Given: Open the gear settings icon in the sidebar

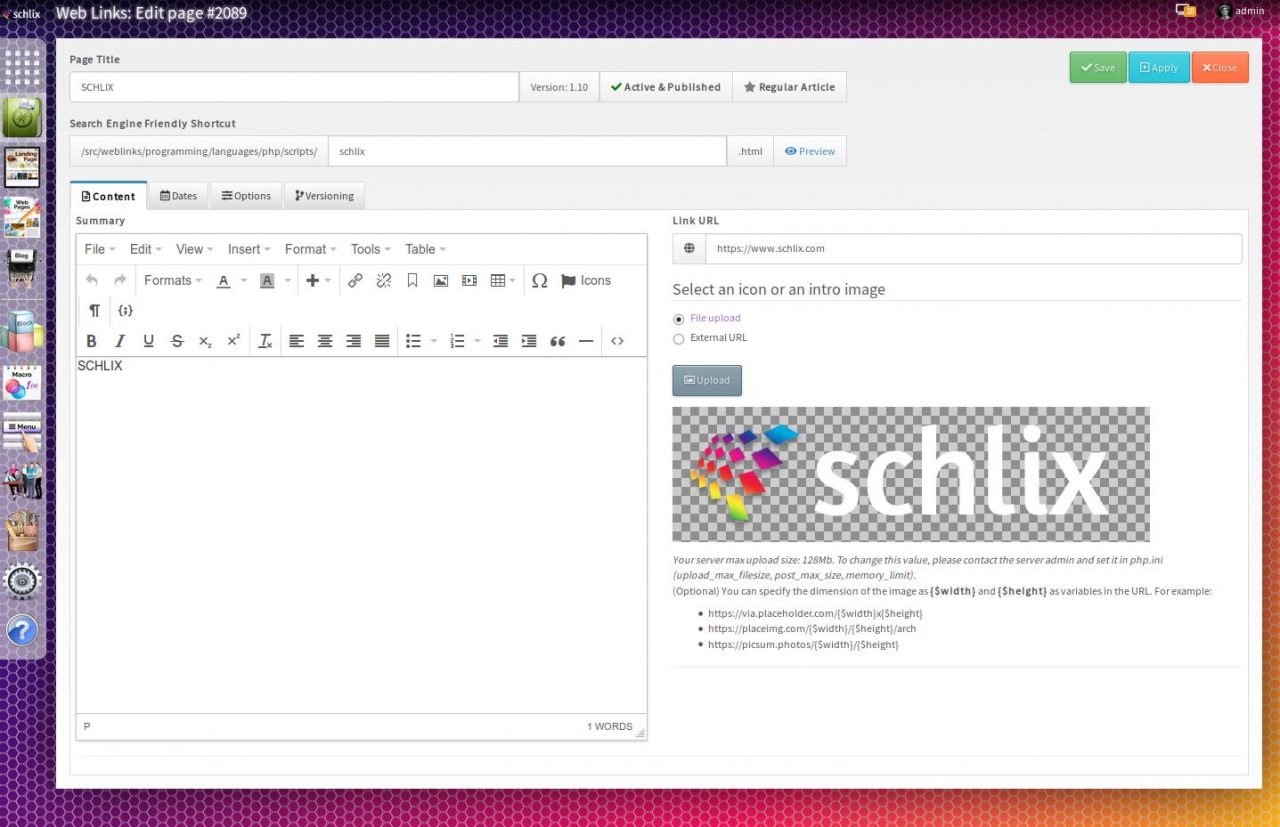Looking at the screenshot, I should click(x=22, y=581).
